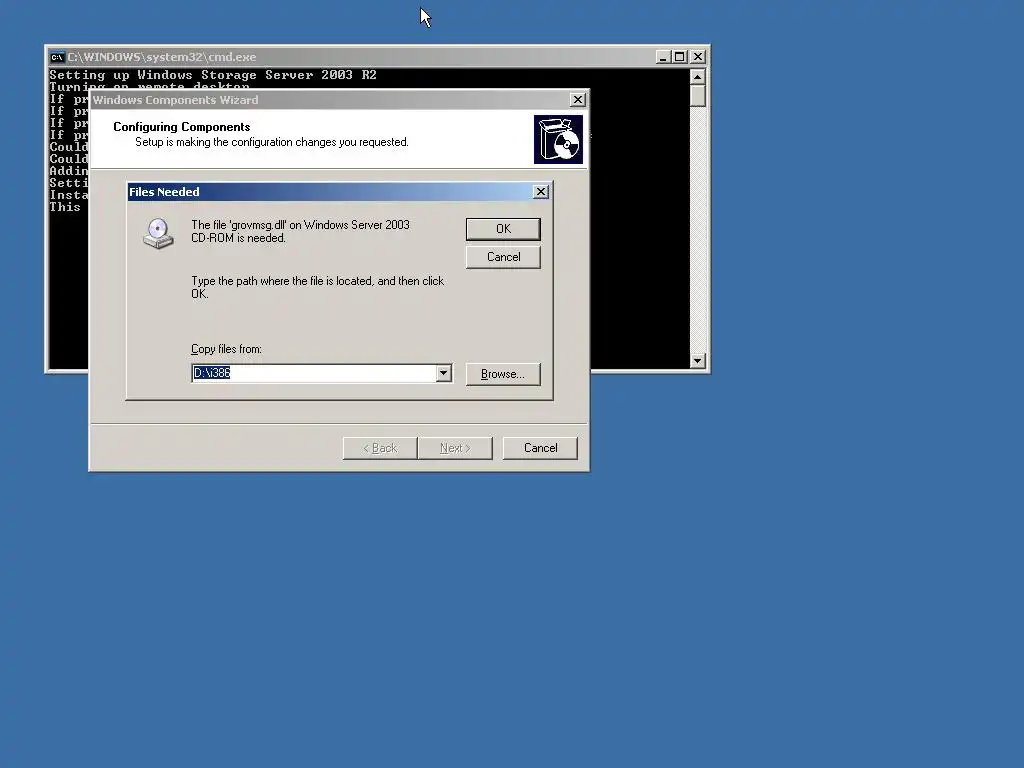Expand the Copy files from dropdown

443,373
